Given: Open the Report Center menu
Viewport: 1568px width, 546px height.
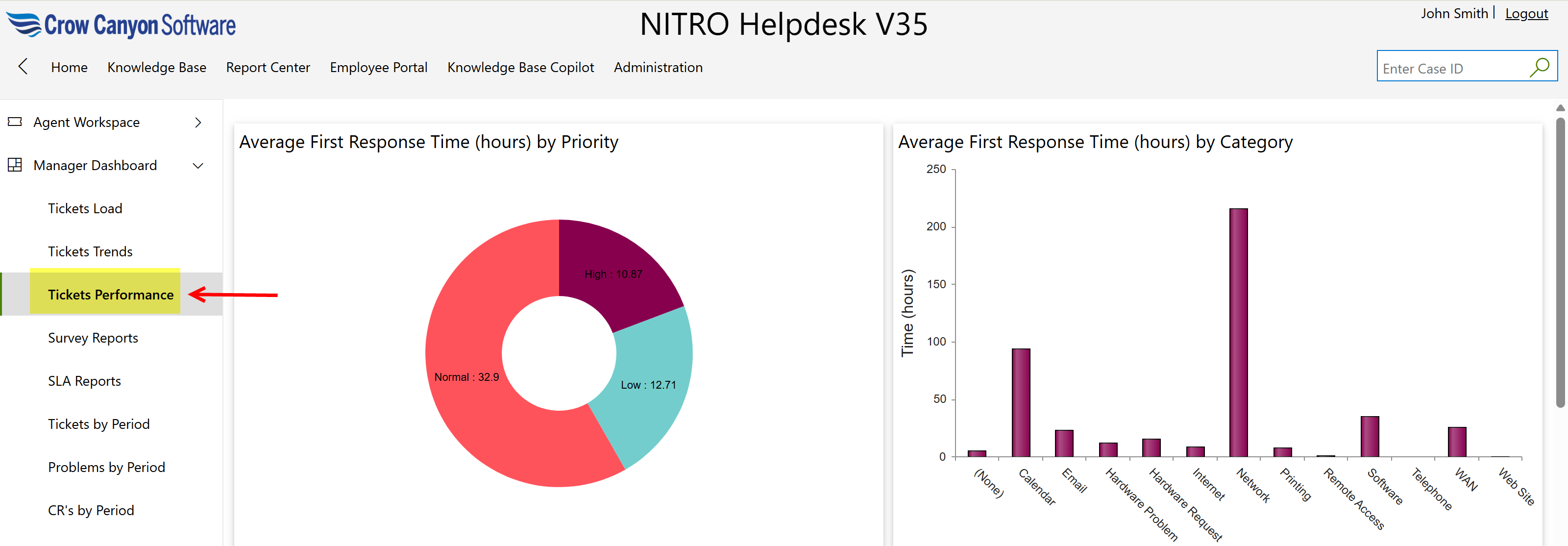Looking at the screenshot, I should 268,68.
